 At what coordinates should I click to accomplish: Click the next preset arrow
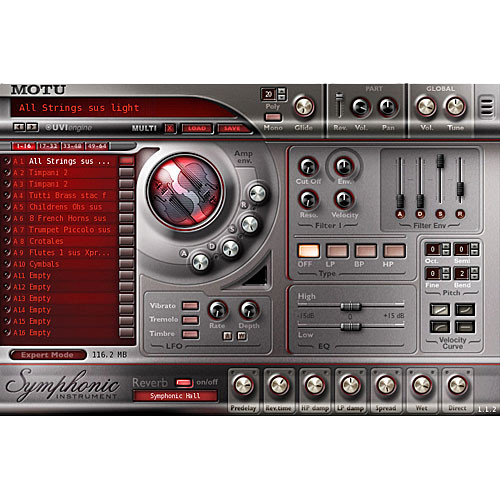[x=32, y=127]
